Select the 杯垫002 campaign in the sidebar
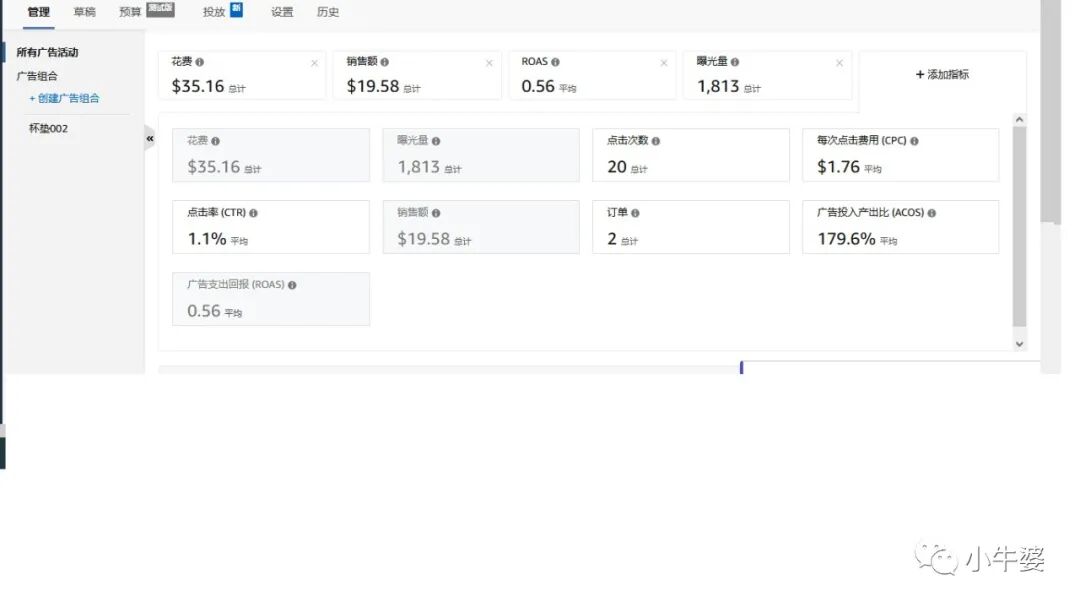 pos(47,128)
